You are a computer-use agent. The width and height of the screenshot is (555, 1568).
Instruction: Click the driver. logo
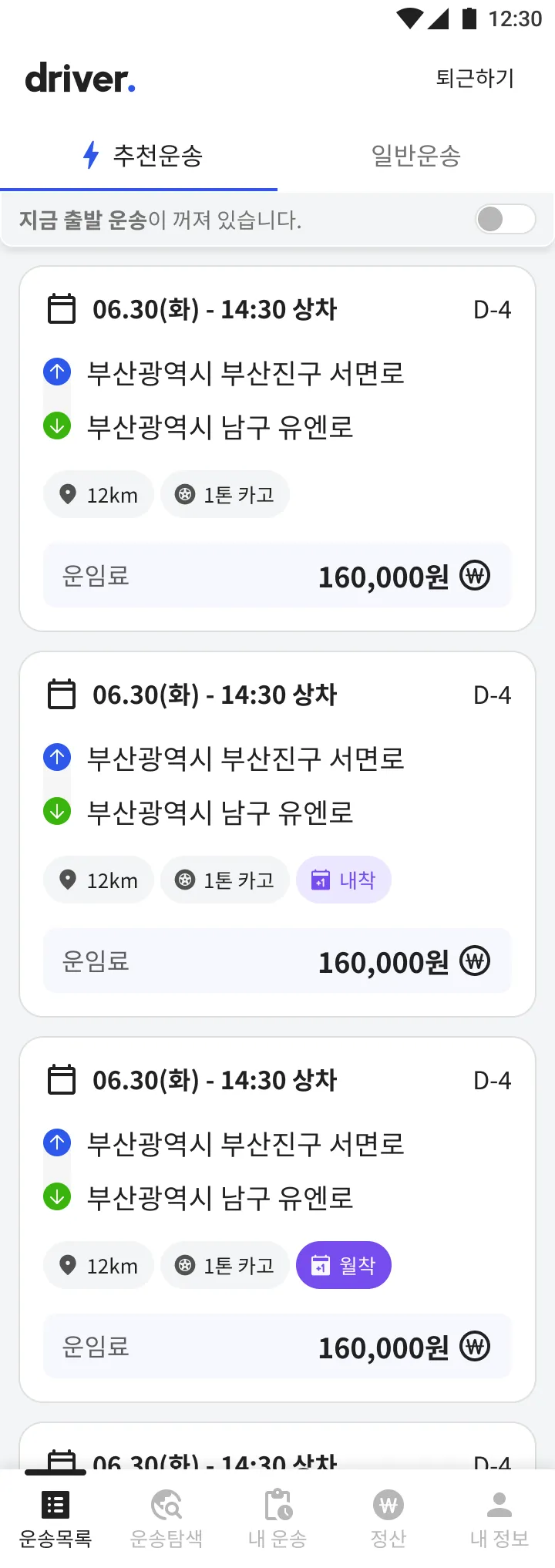click(80, 79)
